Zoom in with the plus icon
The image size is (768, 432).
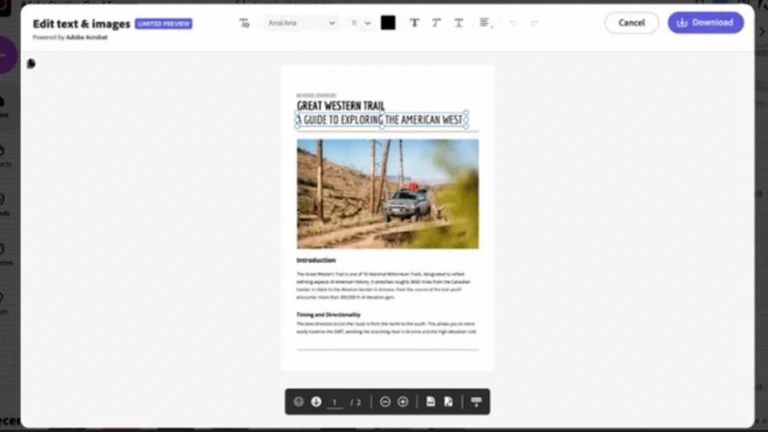(403, 402)
